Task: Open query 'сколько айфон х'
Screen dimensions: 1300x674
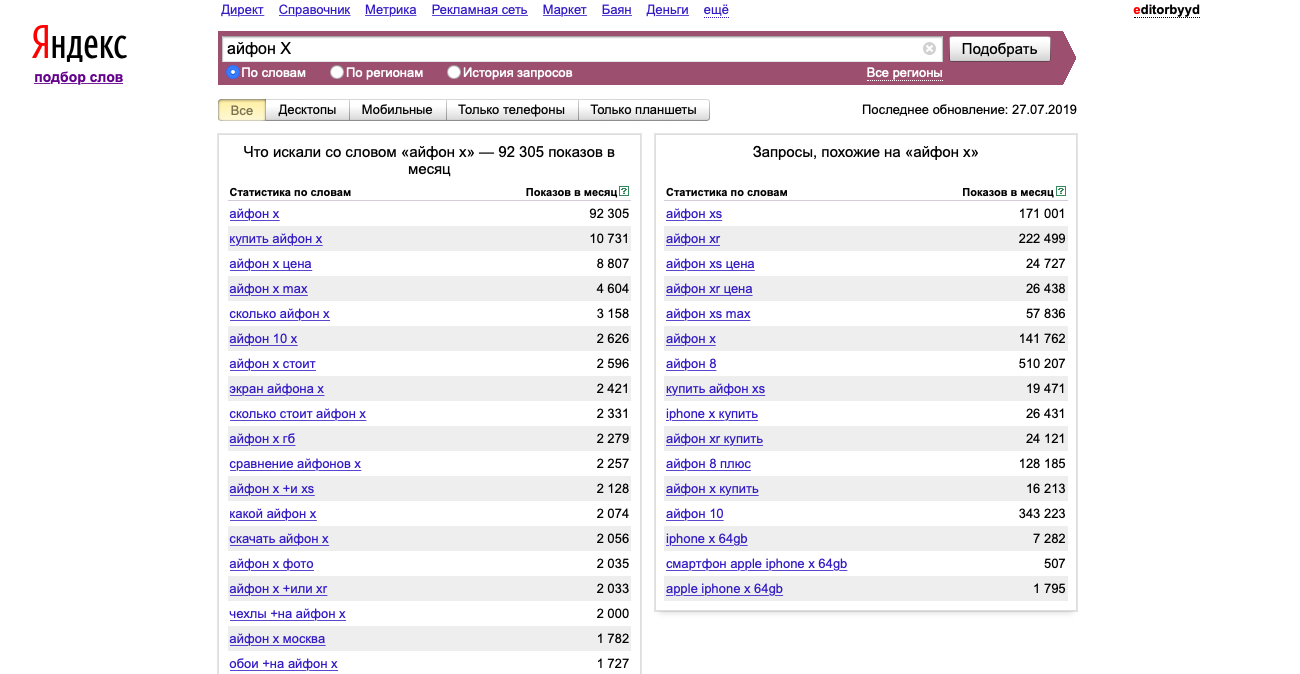Action: coord(279,314)
